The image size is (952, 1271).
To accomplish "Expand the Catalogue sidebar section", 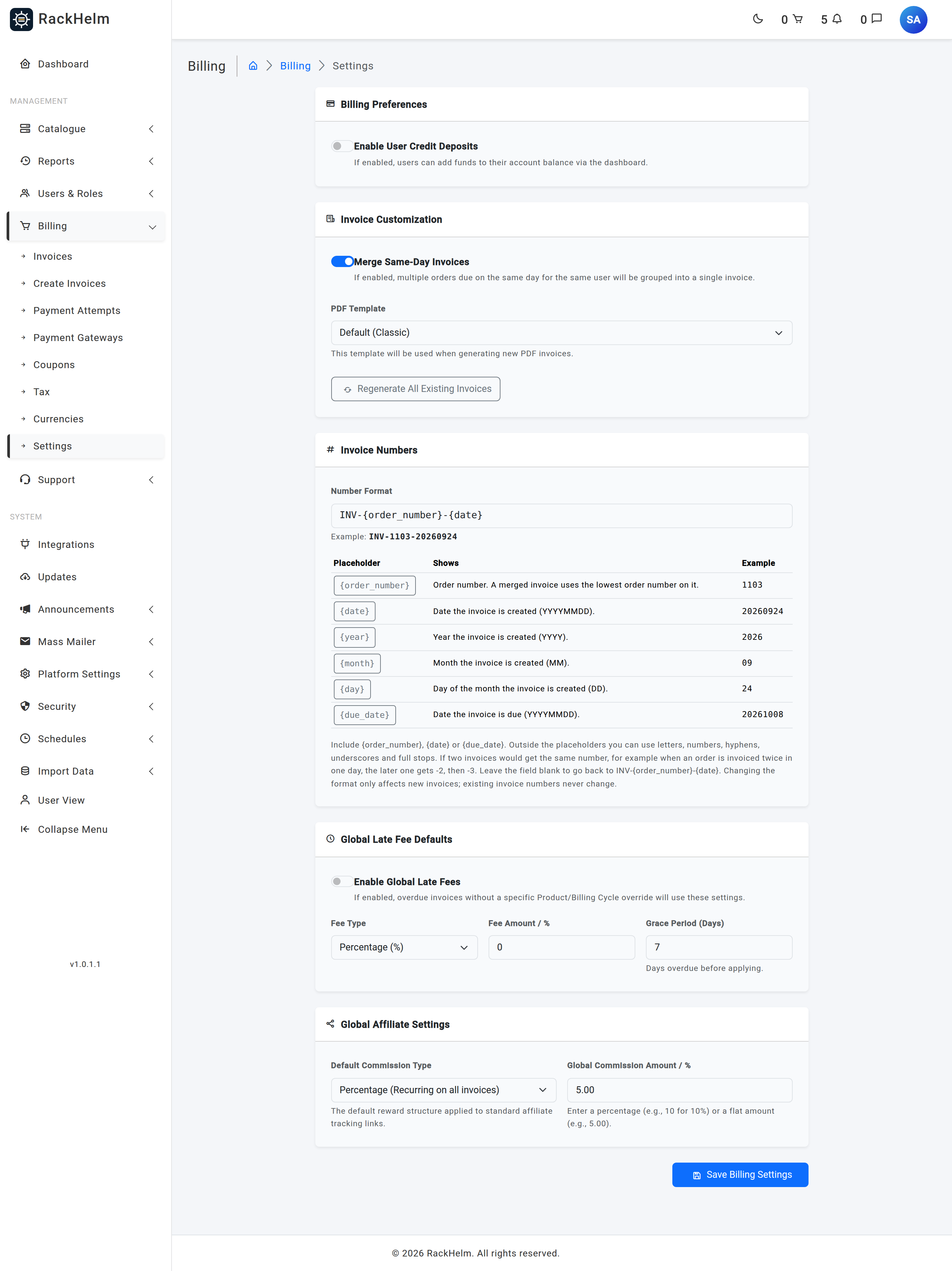I will coord(86,129).
